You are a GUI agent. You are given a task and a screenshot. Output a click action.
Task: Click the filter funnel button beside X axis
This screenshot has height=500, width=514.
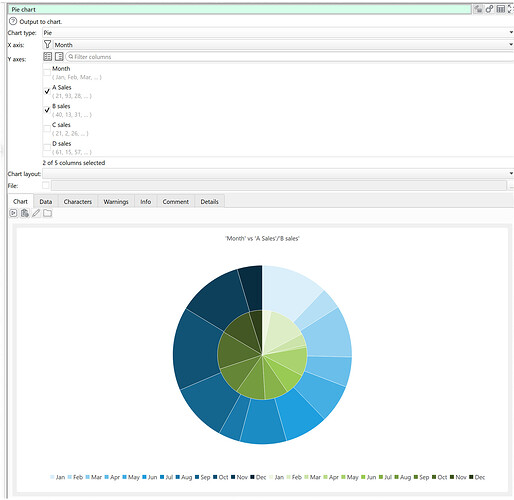(x=47, y=45)
